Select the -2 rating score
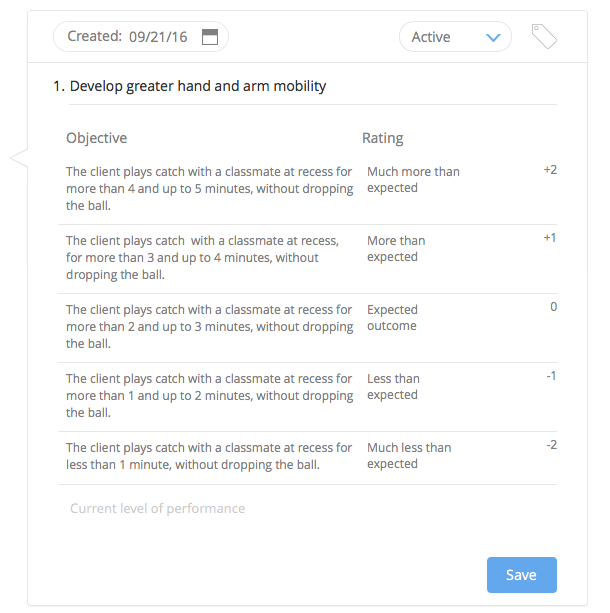Viewport: 610px width, 613px height. click(551, 445)
